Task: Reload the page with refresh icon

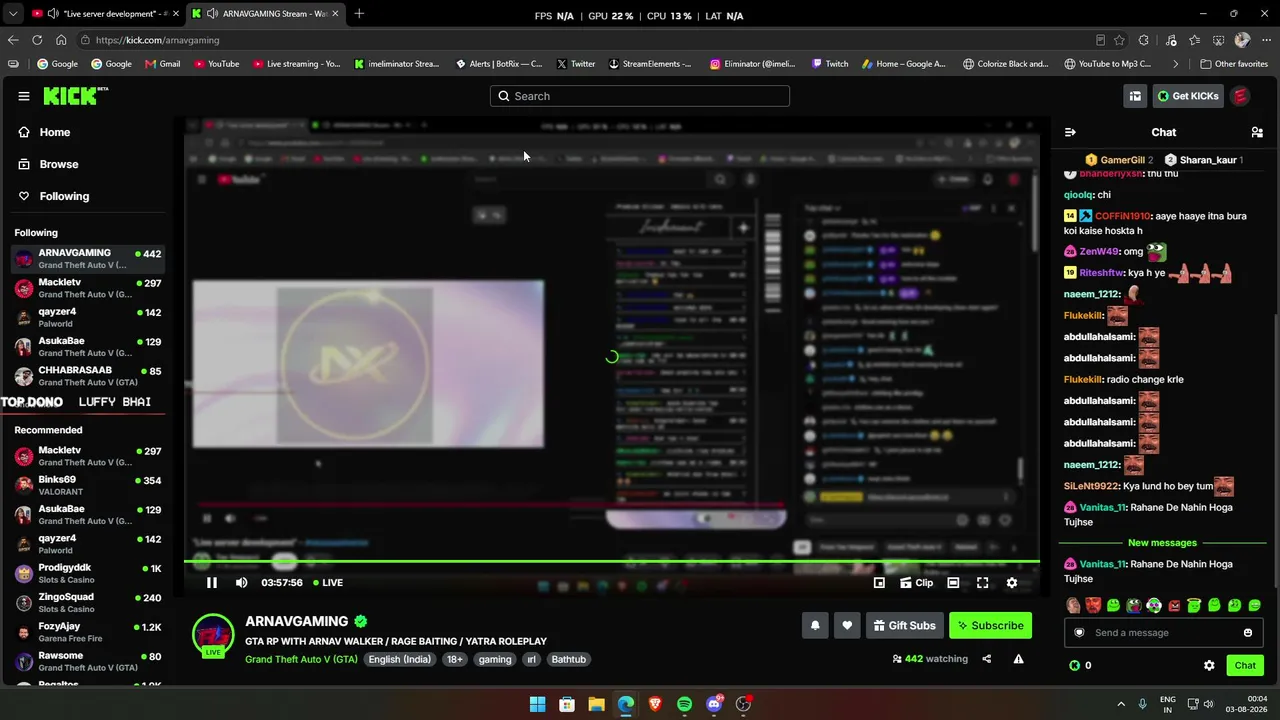Action: tap(37, 40)
